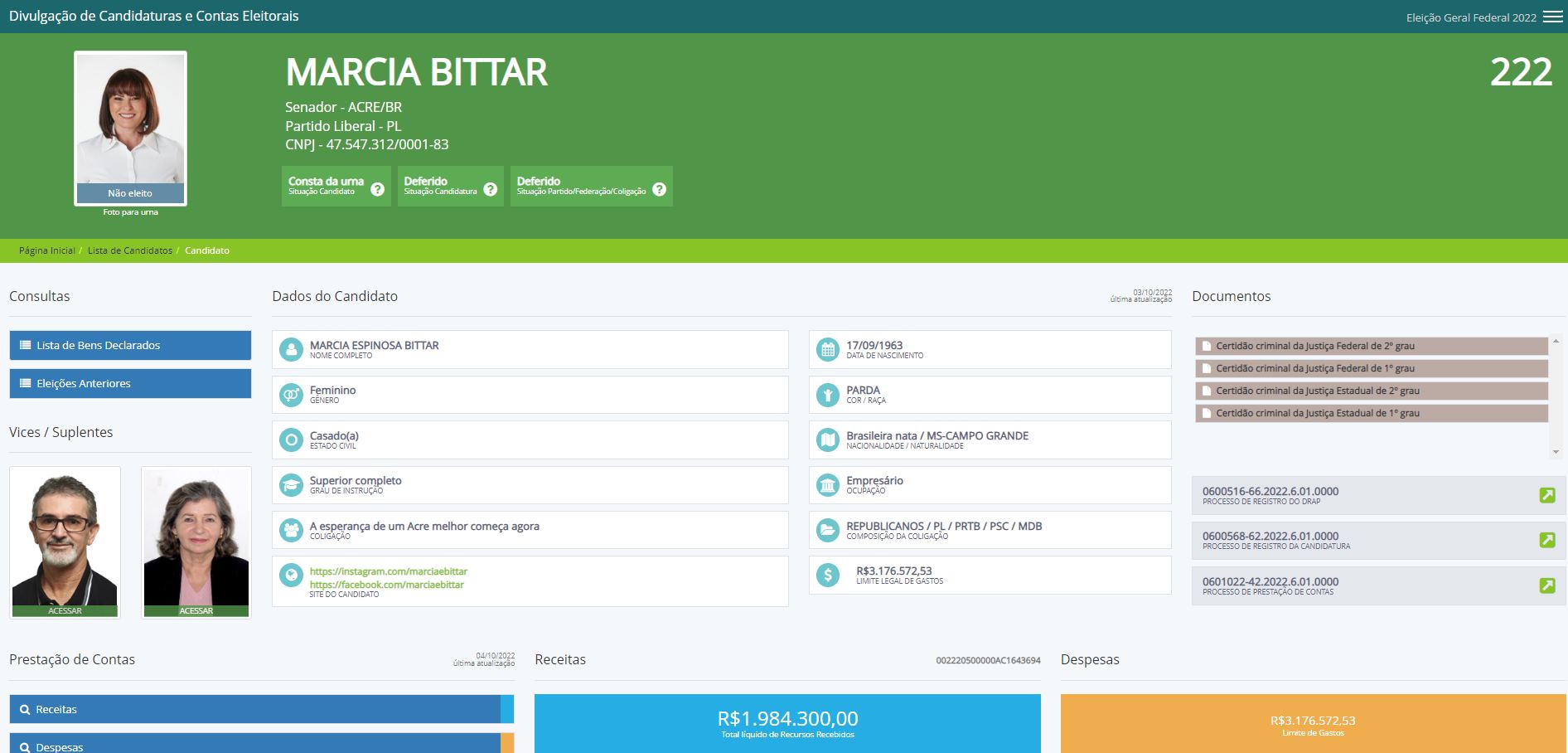
Task: Go to Página Inicial breadcrumb
Action: point(46,250)
